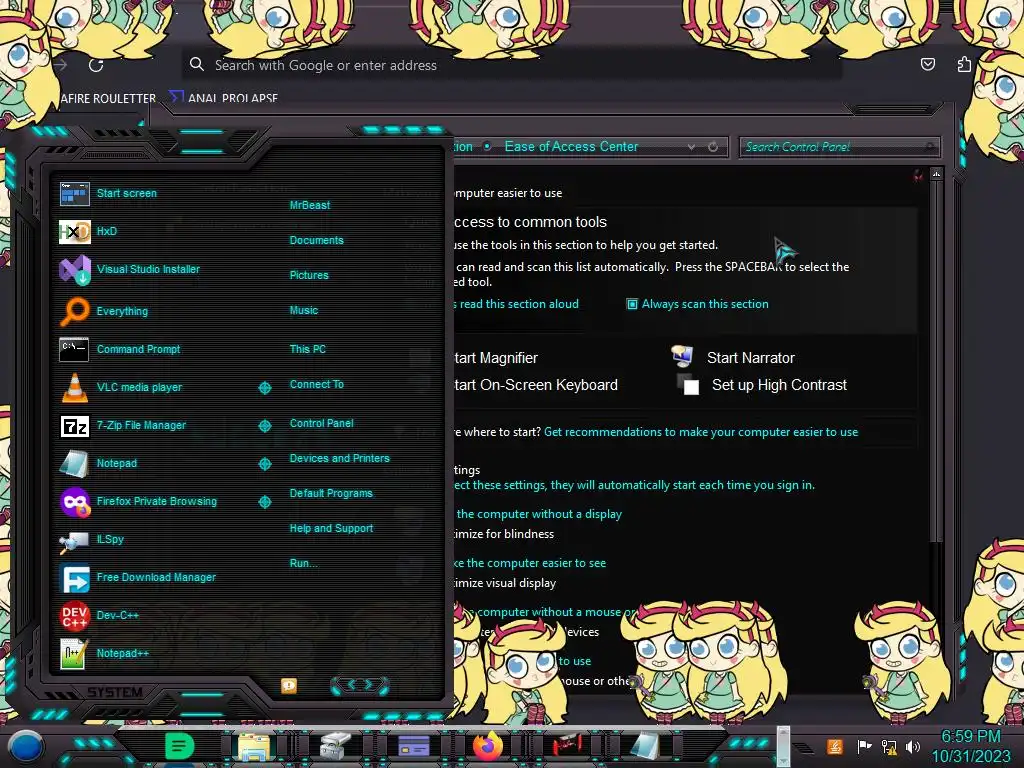This screenshot has width=1024, height=768.
Task: Click make computer easier to see link
Action: 530,563
